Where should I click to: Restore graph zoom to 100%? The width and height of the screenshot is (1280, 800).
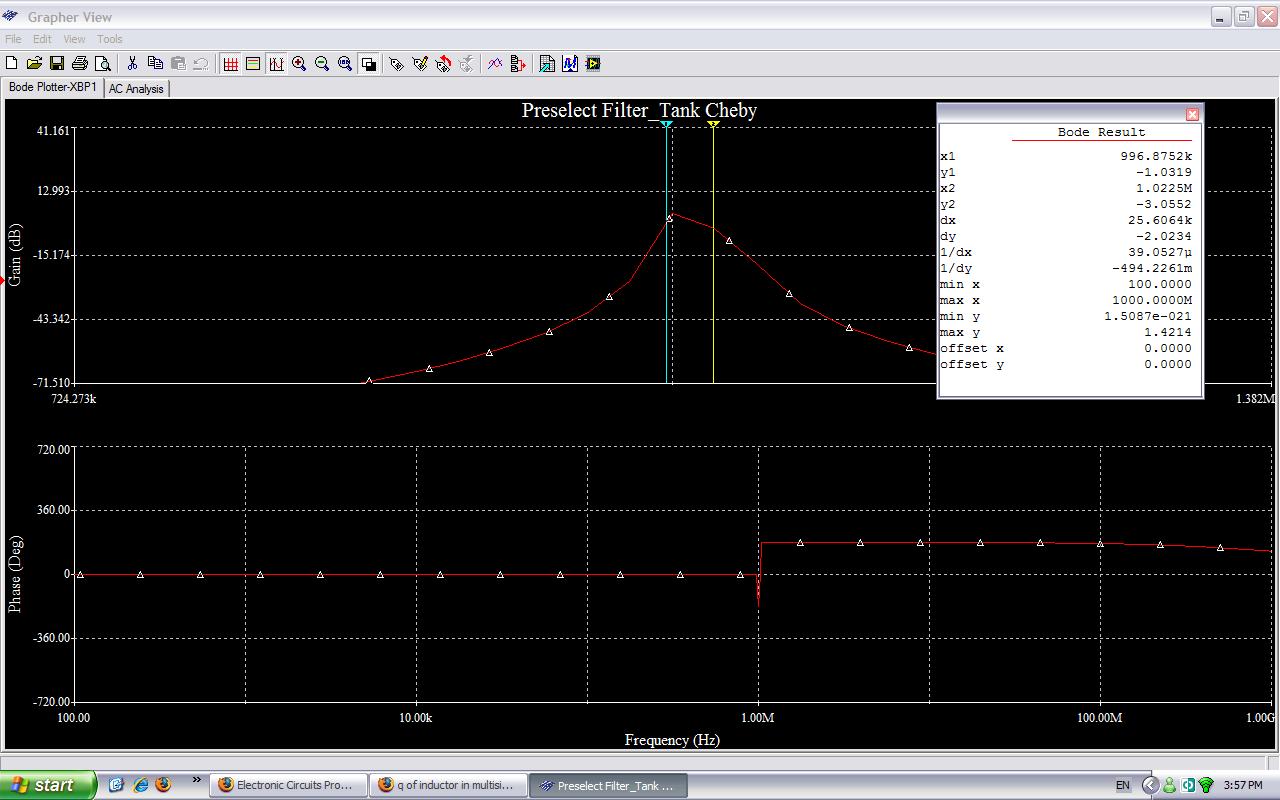pos(345,64)
